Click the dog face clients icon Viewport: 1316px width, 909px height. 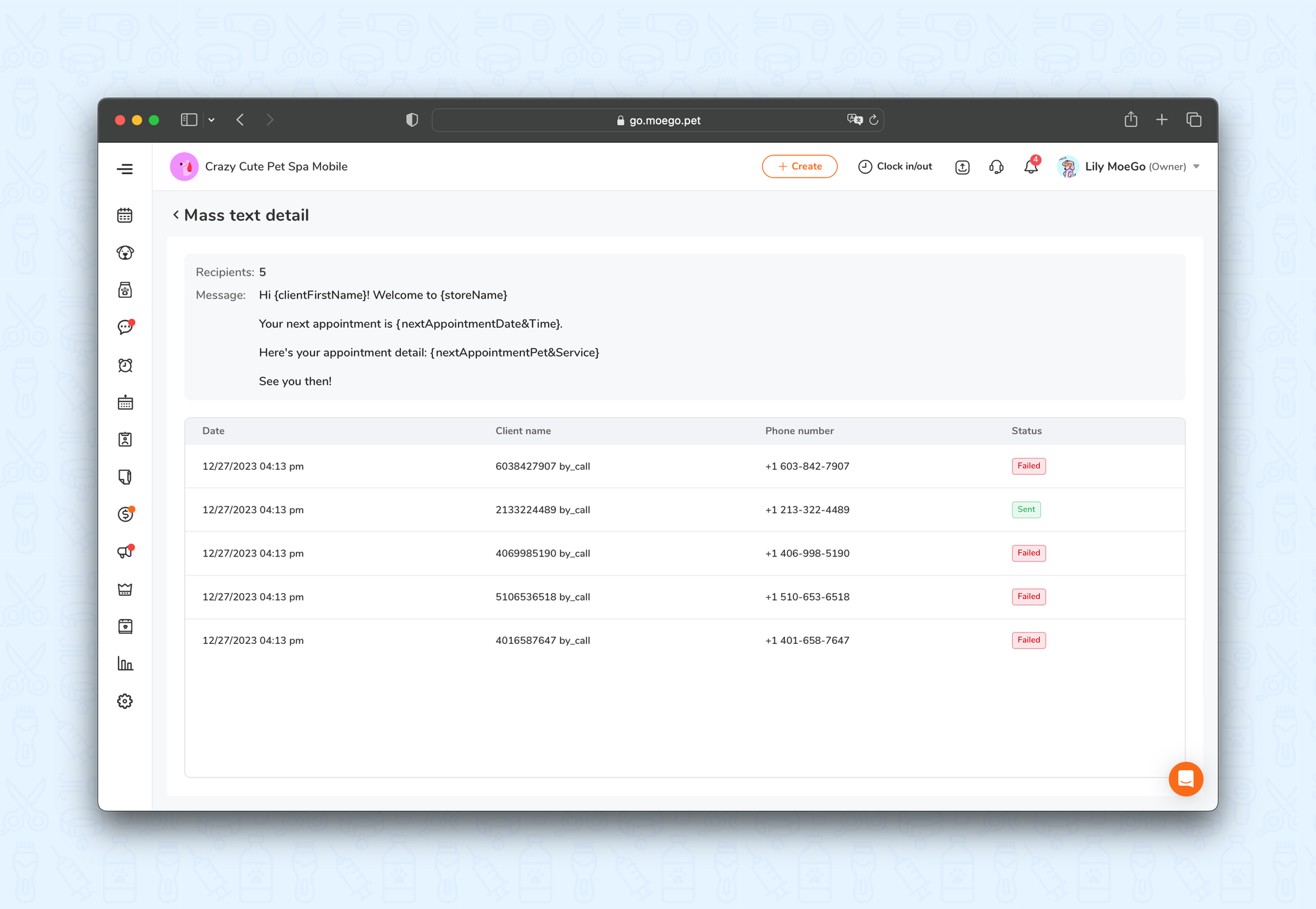(125, 253)
